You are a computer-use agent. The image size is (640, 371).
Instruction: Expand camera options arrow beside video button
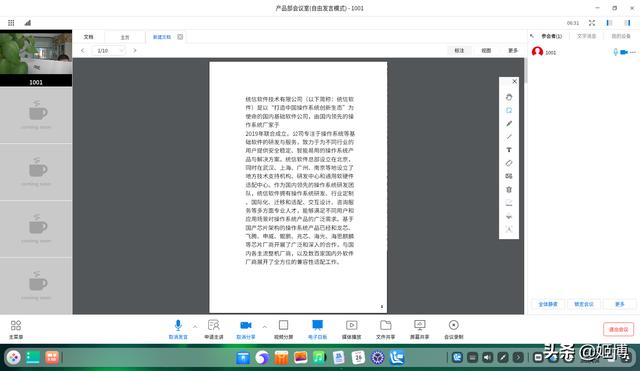pyautogui.click(x=264, y=327)
